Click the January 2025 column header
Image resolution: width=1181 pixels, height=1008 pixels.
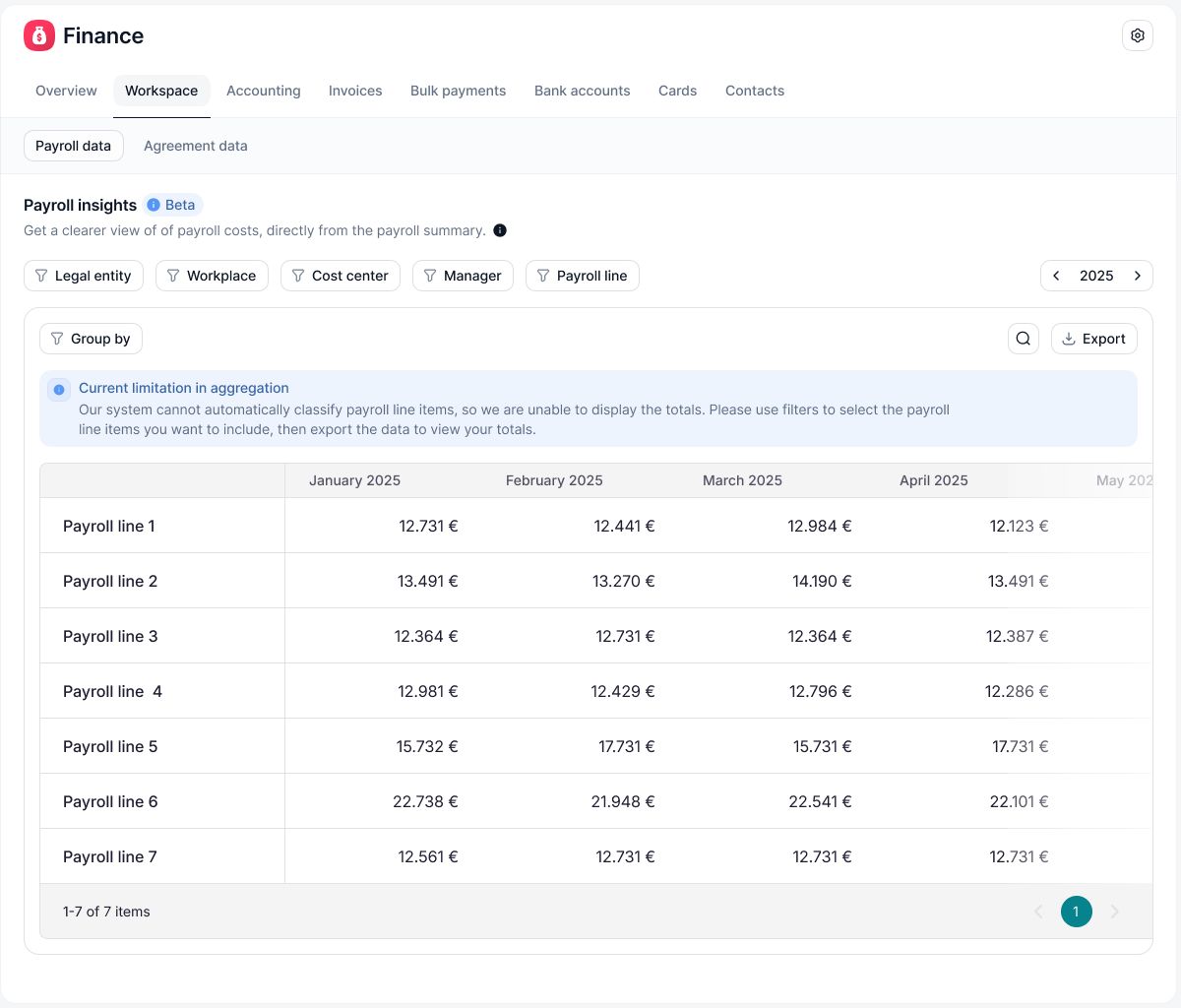354,480
